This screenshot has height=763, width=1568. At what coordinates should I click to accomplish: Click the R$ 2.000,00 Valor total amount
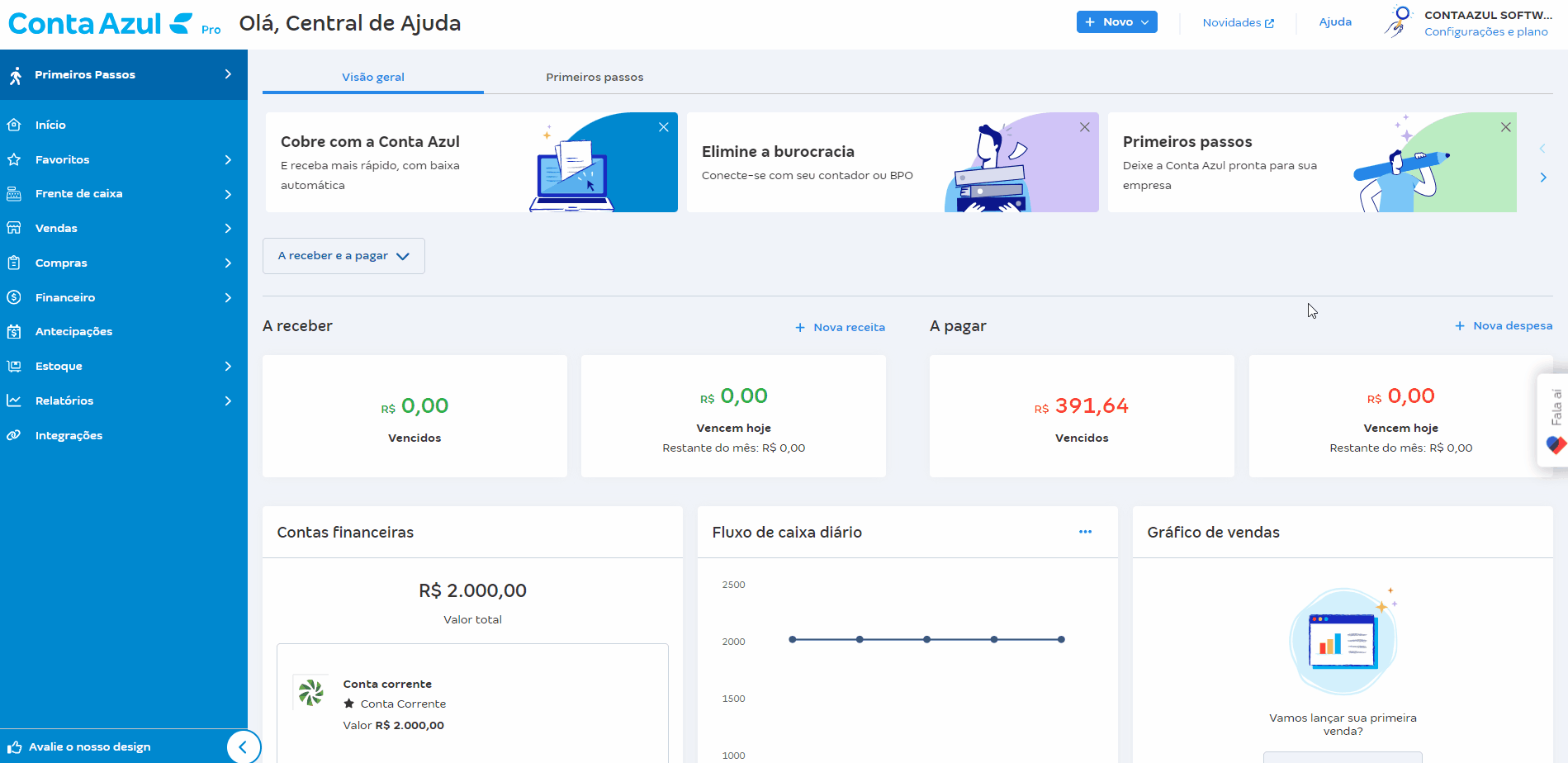(472, 590)
